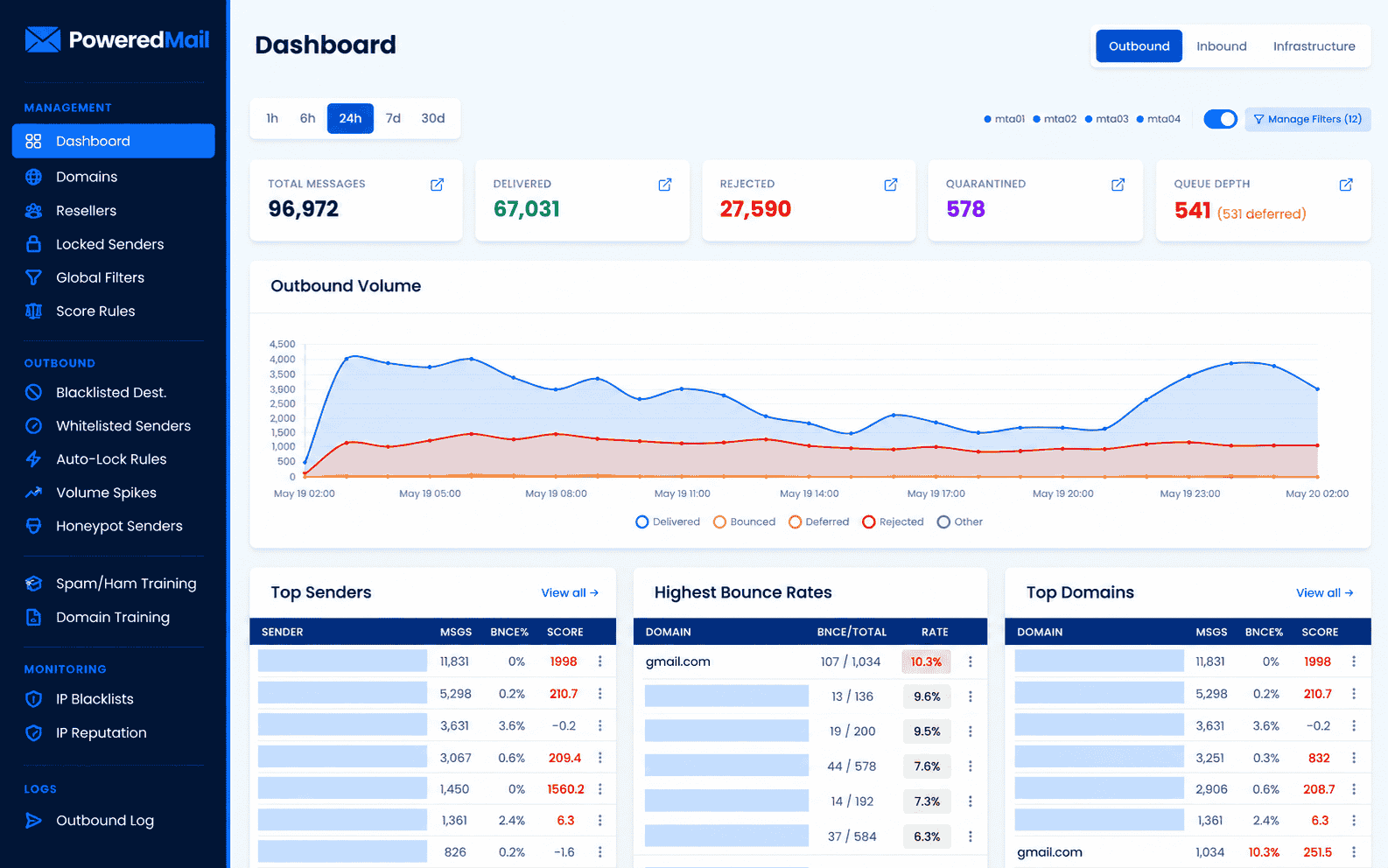
Task: Open options for 13 / 136 bounce row
Action: pyautogui.click(x=970, y=696)
